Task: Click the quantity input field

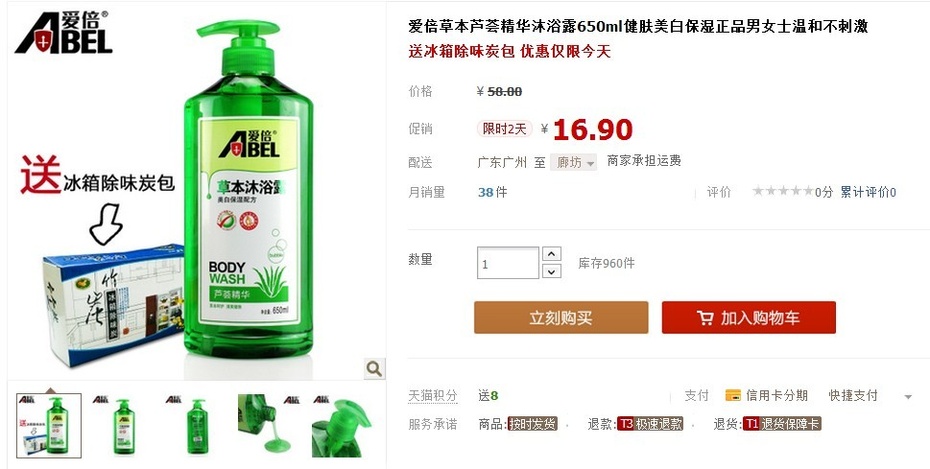Action: pos(508,263)
